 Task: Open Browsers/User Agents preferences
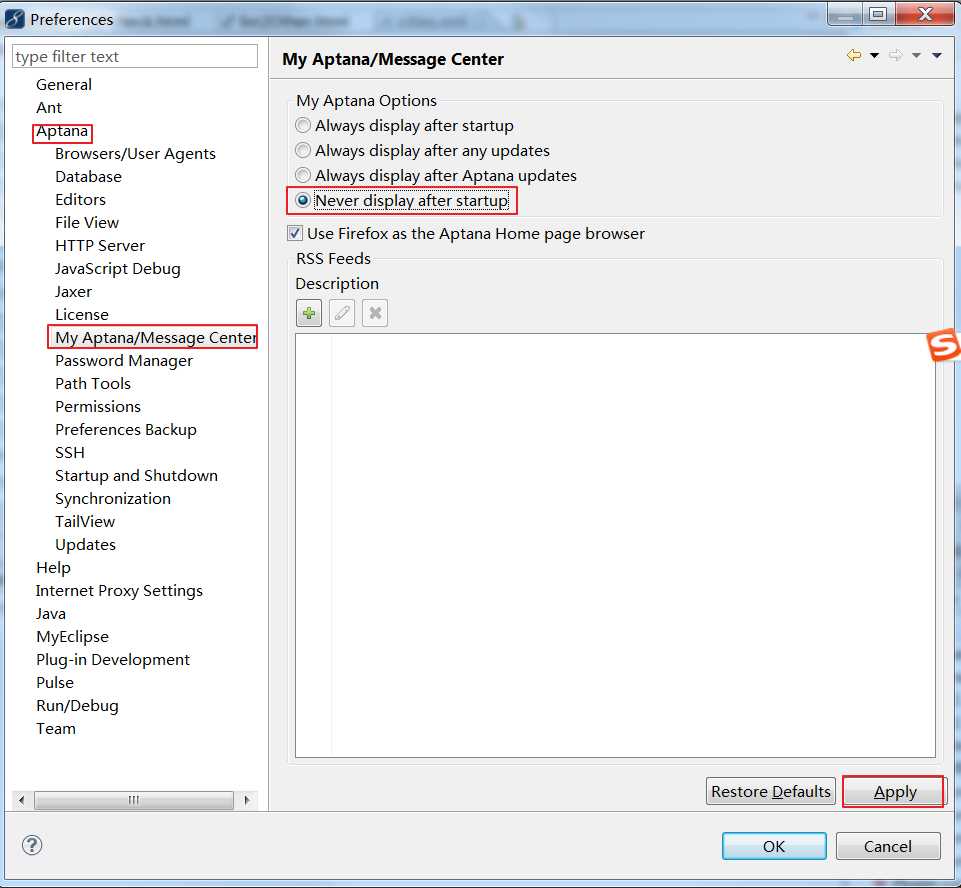[x=135, y=154]
